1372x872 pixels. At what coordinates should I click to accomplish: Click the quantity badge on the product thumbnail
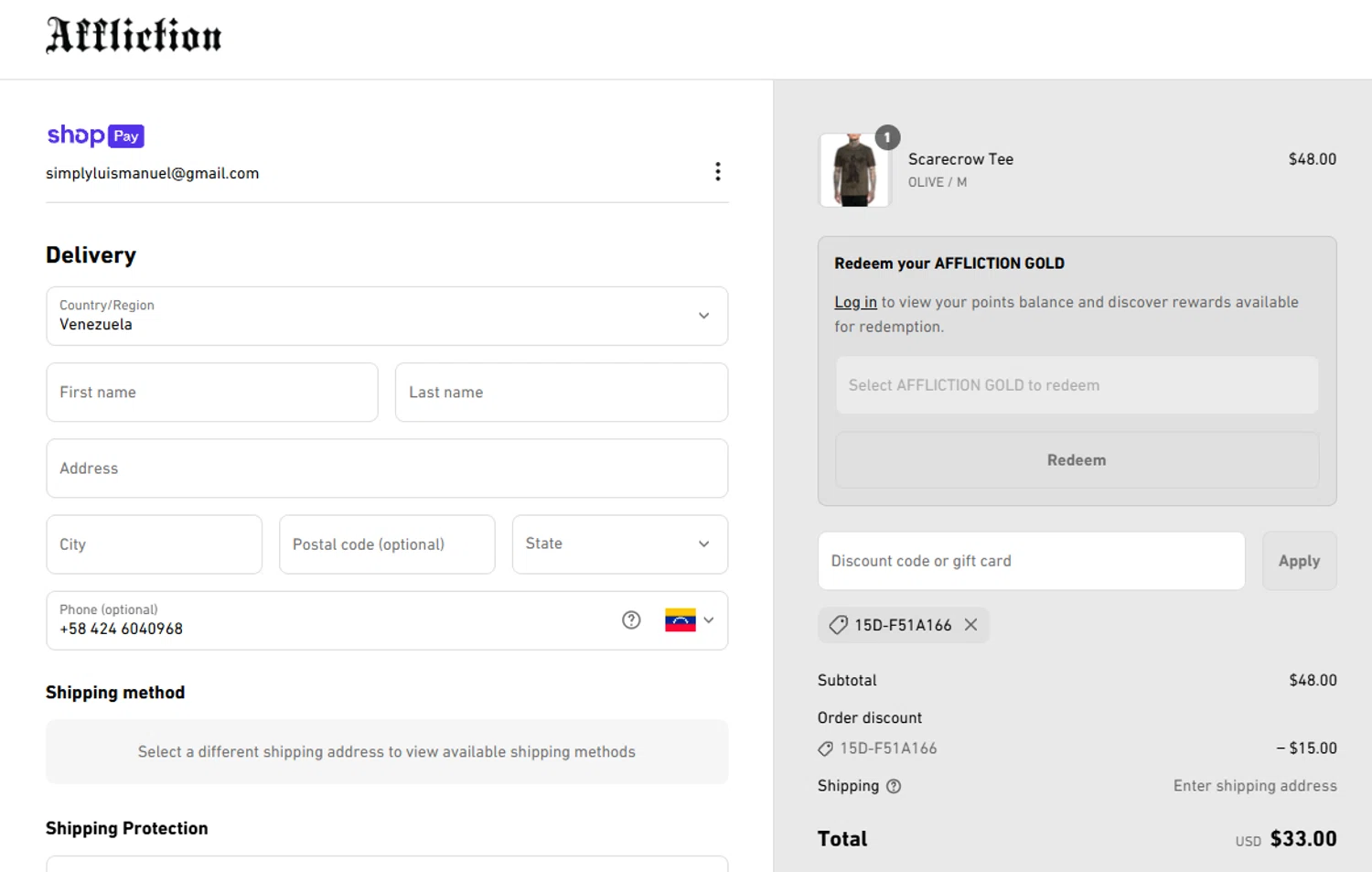pos(887,137)
